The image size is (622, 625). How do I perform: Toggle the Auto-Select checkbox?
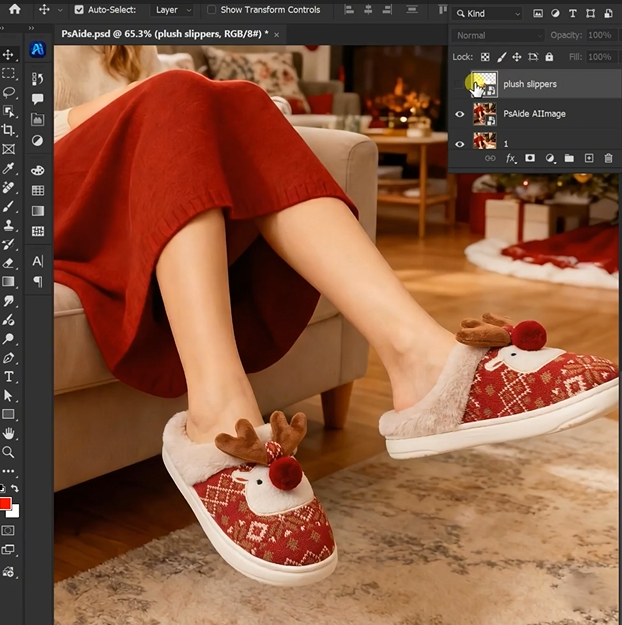coord(79,10)
